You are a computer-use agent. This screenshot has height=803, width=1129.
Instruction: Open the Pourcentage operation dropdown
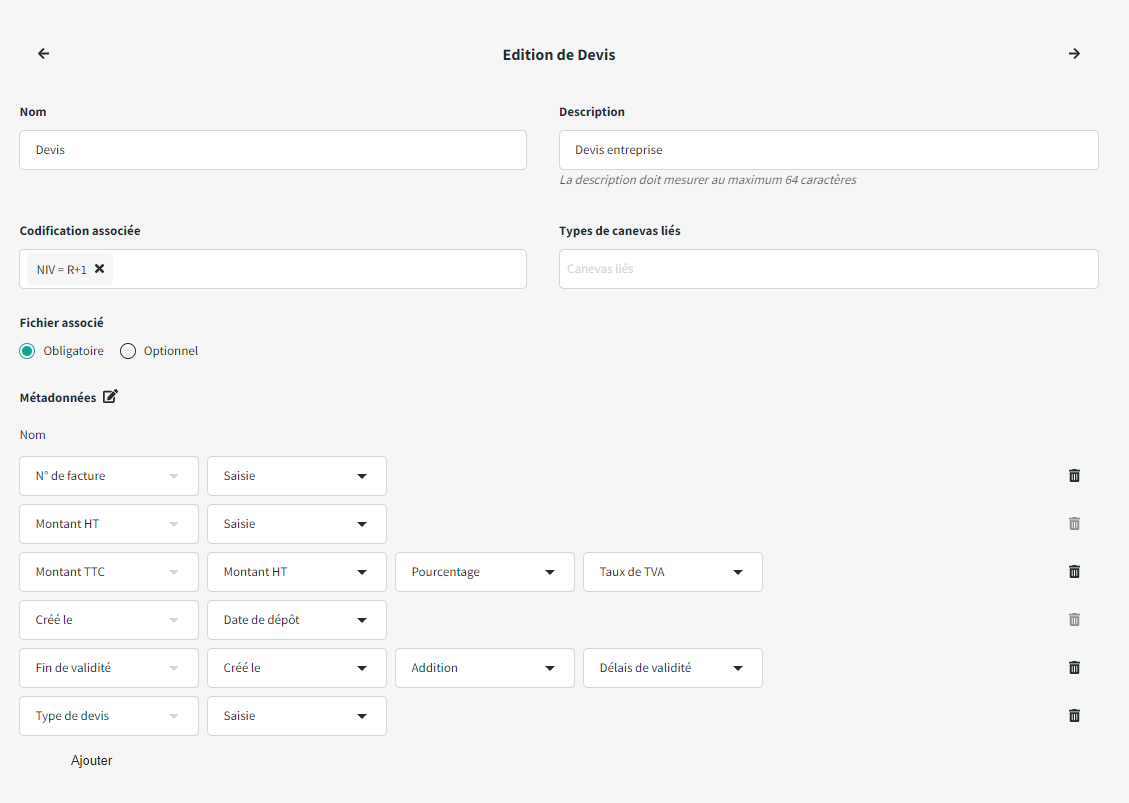[x=484, y=572]
